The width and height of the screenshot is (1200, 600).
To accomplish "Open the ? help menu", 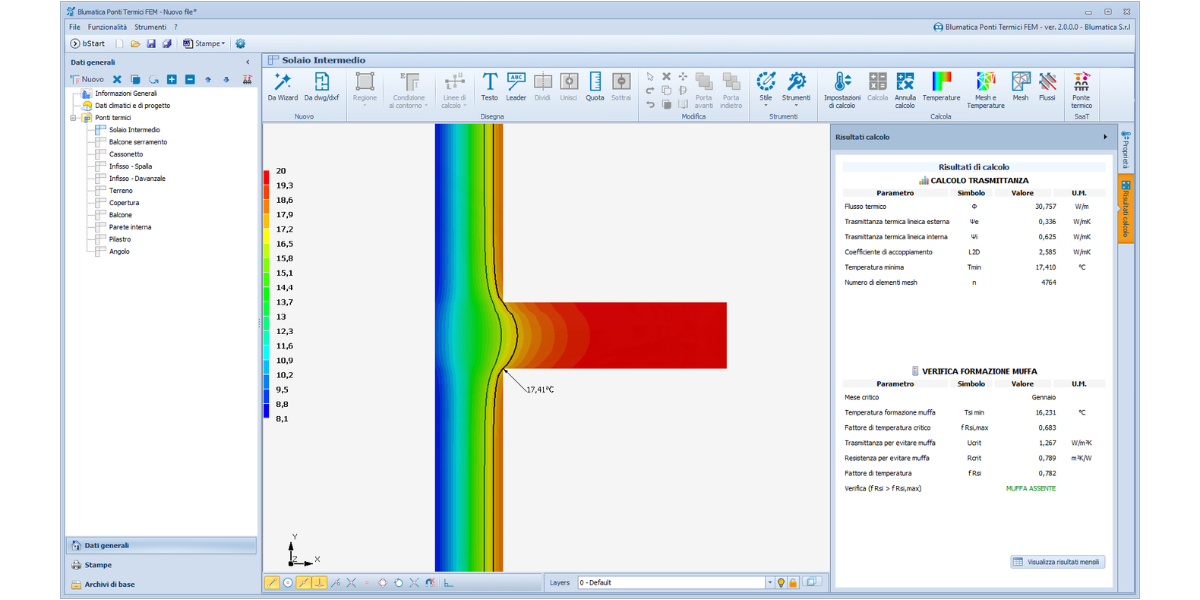I will pyautogui.click(x=175, y=27).
